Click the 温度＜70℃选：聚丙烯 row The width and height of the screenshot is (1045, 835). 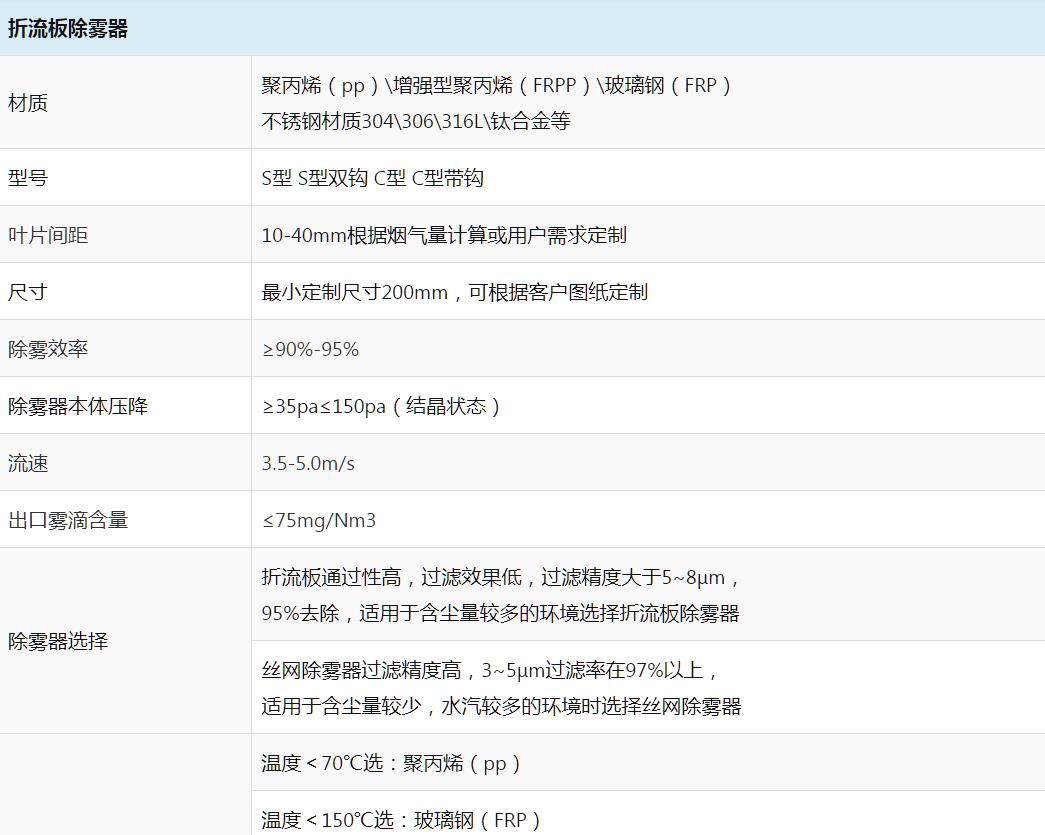click(x=391, y=763)
